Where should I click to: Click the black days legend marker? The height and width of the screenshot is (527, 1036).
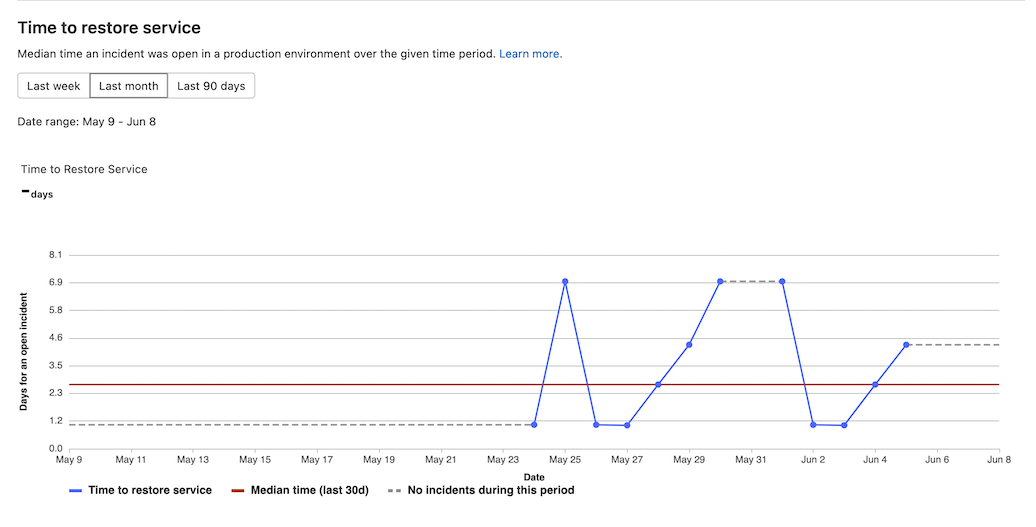pyautogui.click(x=25, y=191)
